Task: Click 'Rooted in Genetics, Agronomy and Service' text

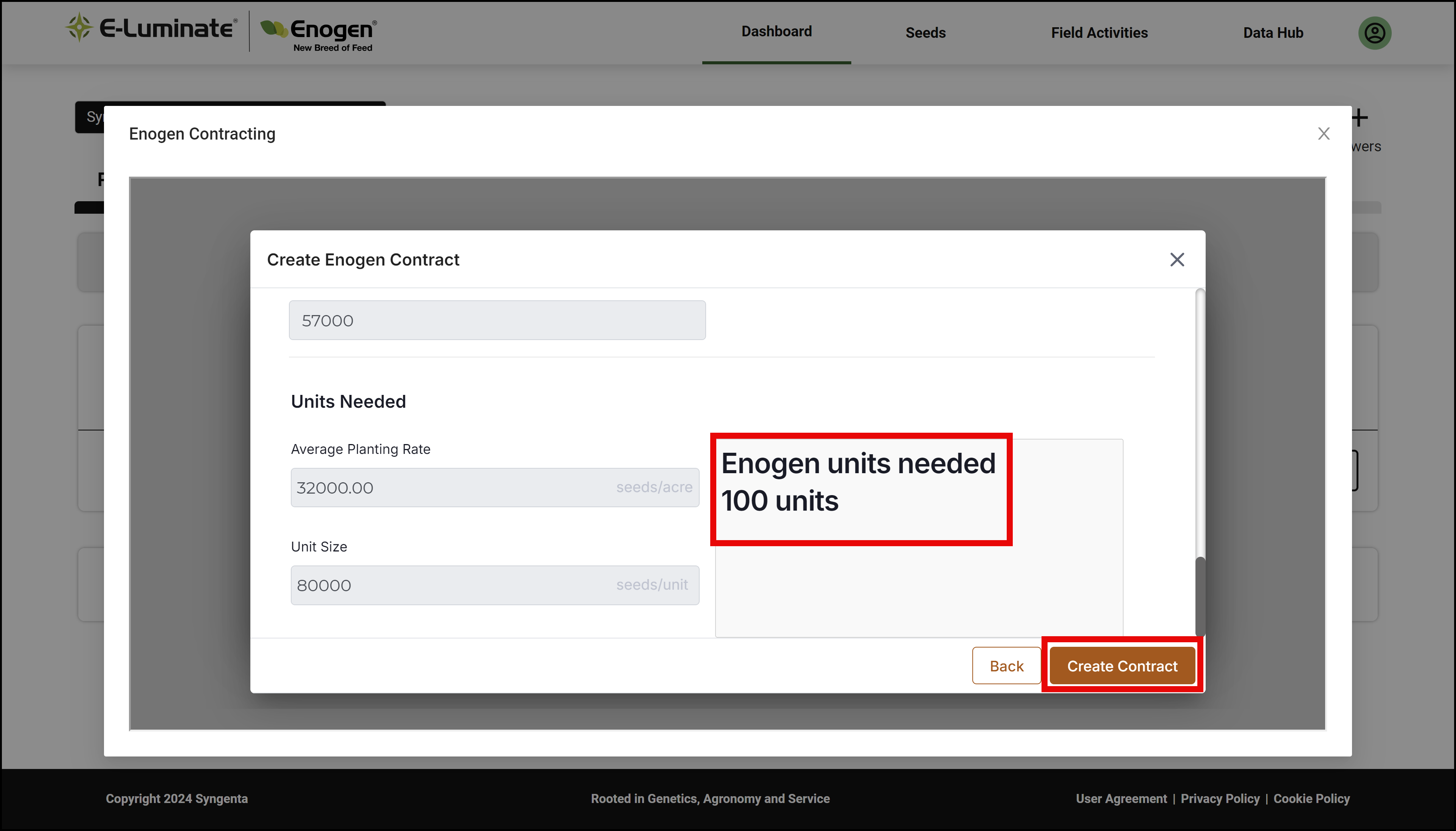Action: (710, 798)
